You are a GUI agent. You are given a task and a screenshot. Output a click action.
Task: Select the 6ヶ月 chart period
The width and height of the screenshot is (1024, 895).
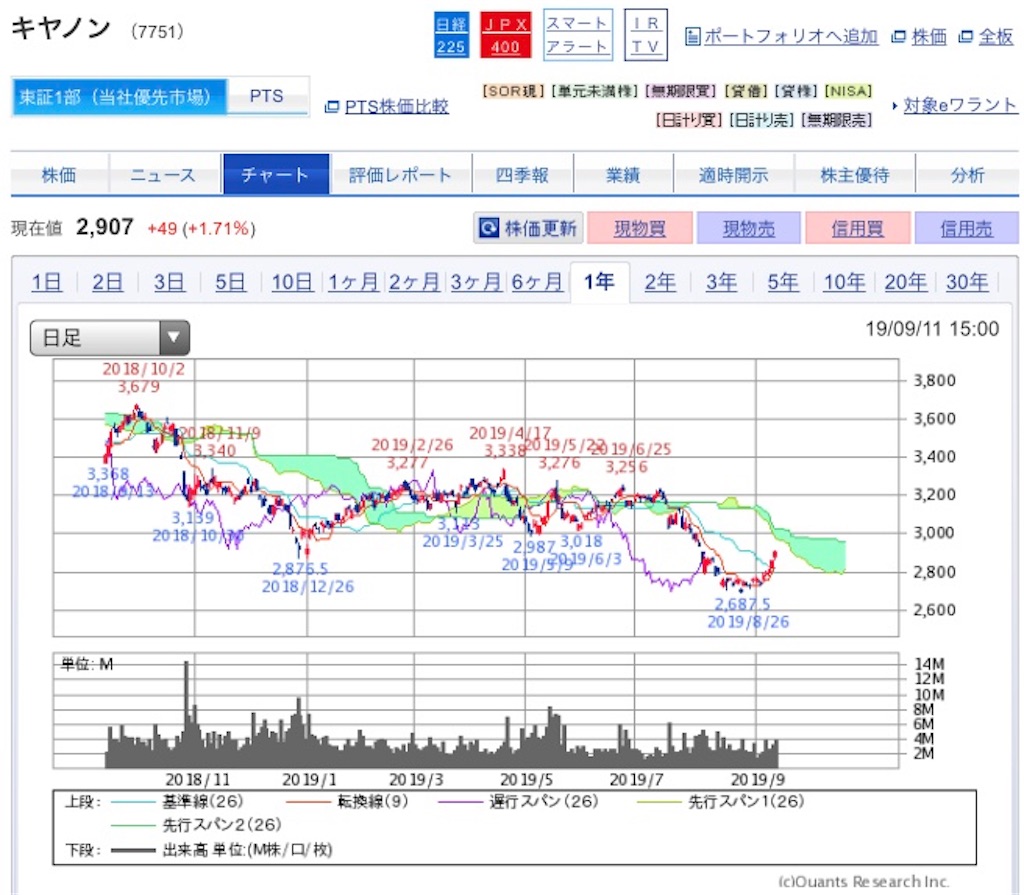point(537,282)
